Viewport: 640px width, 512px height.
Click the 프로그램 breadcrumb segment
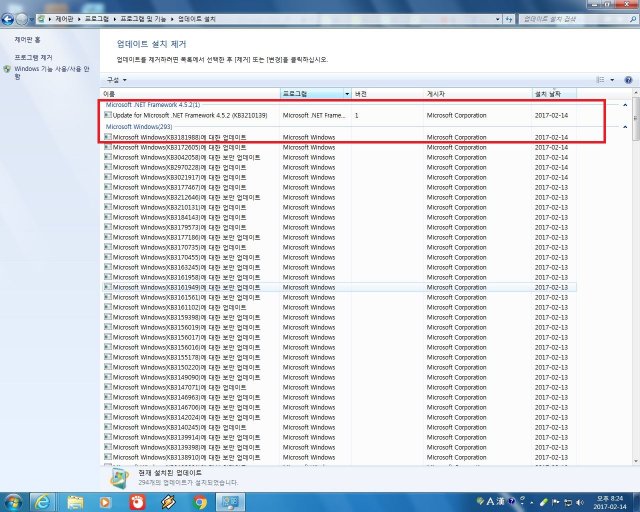coord(97,19)
